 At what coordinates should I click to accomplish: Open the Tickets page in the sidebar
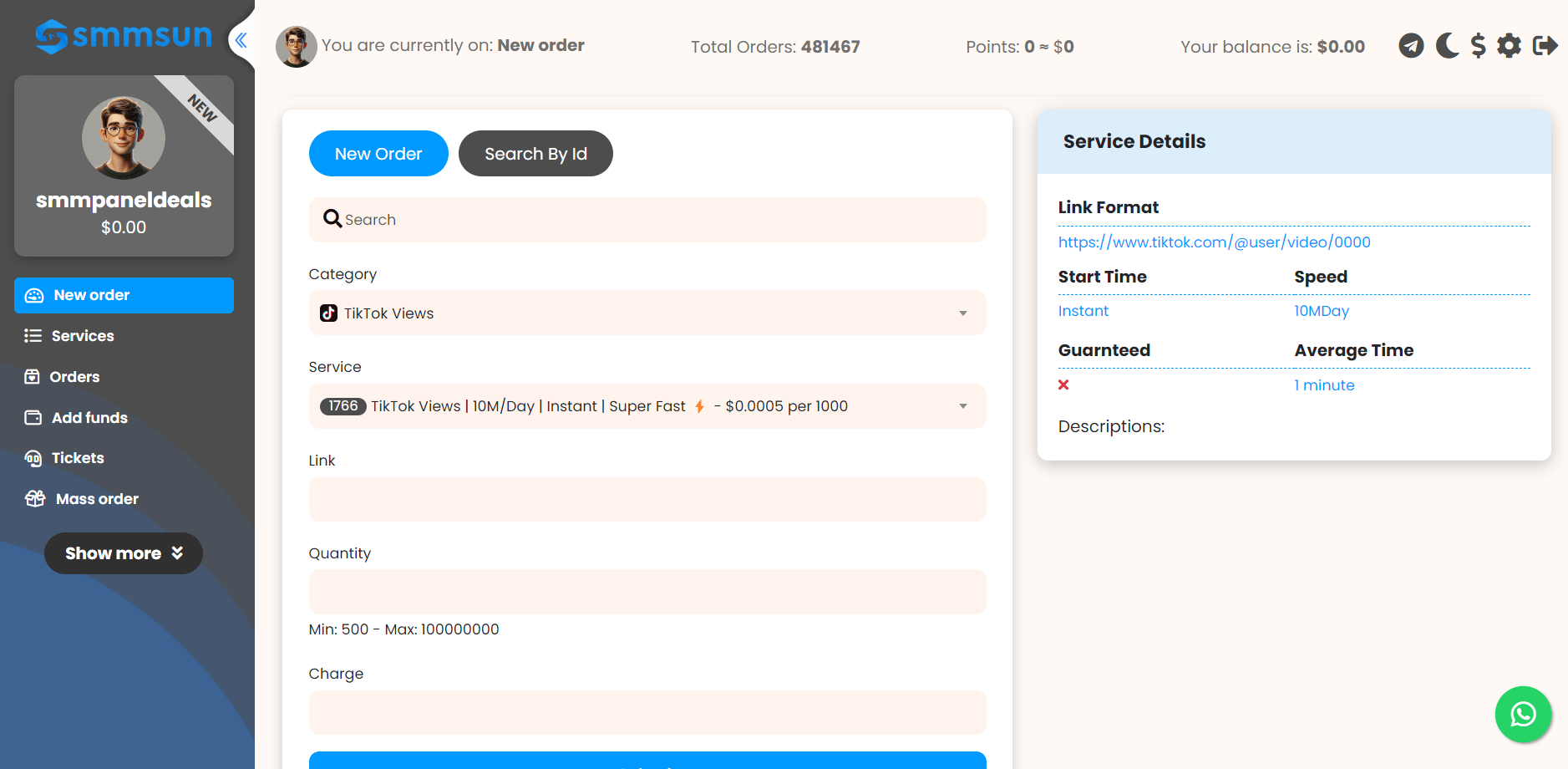78,458
